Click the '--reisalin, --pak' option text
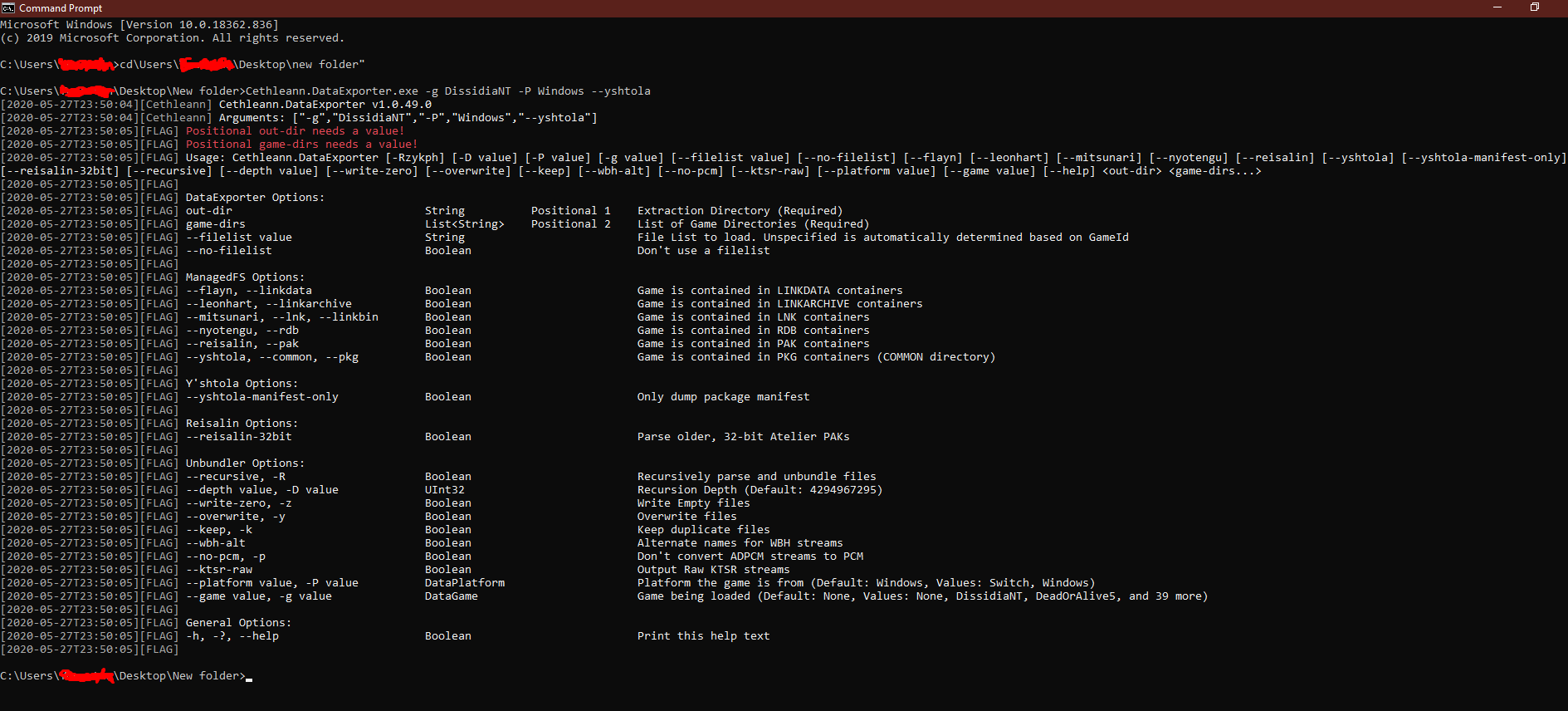This screenshot has height=711, width=1568. click(x=242, y=344)
